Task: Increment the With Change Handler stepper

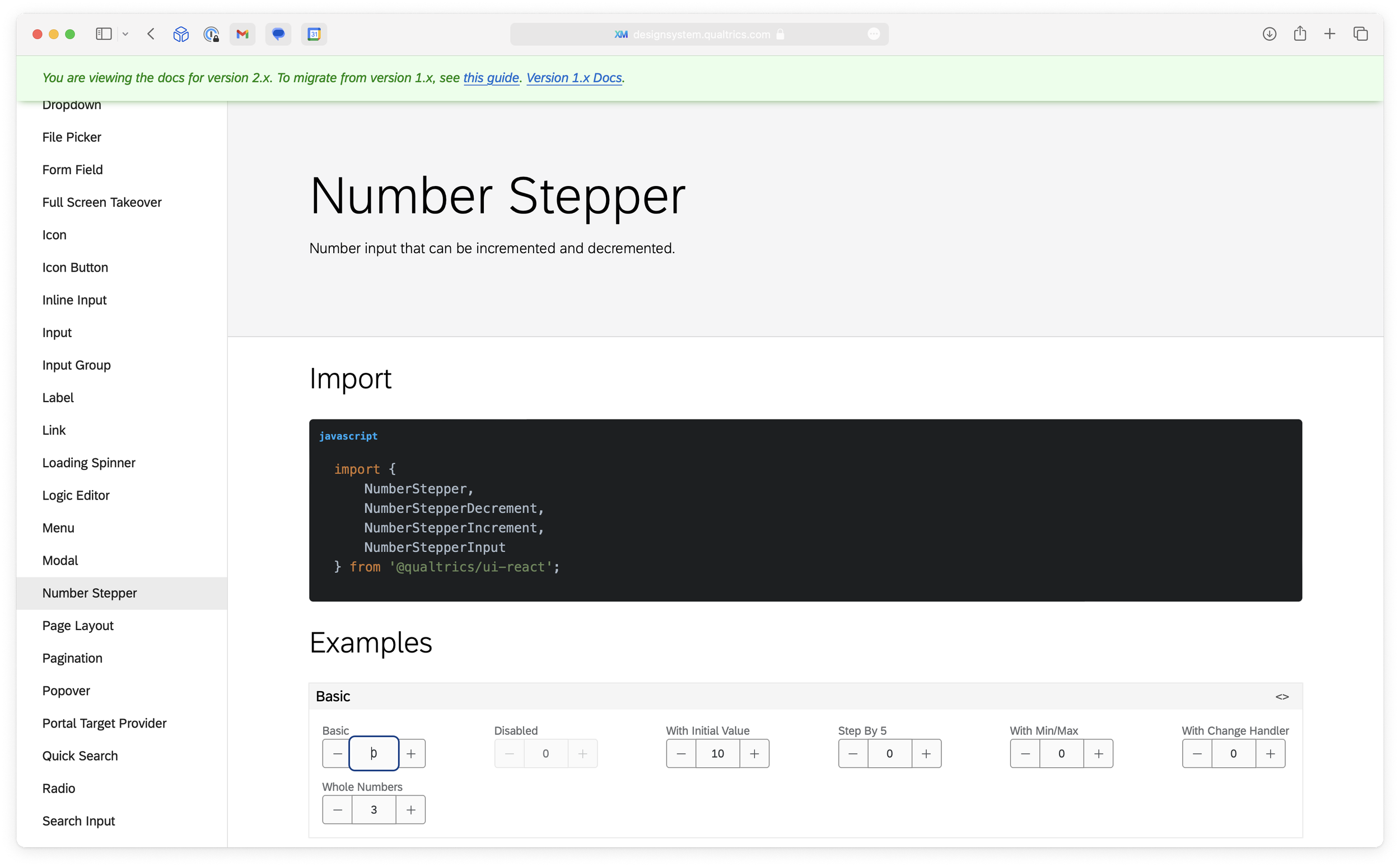Action: coord(1271,753)
